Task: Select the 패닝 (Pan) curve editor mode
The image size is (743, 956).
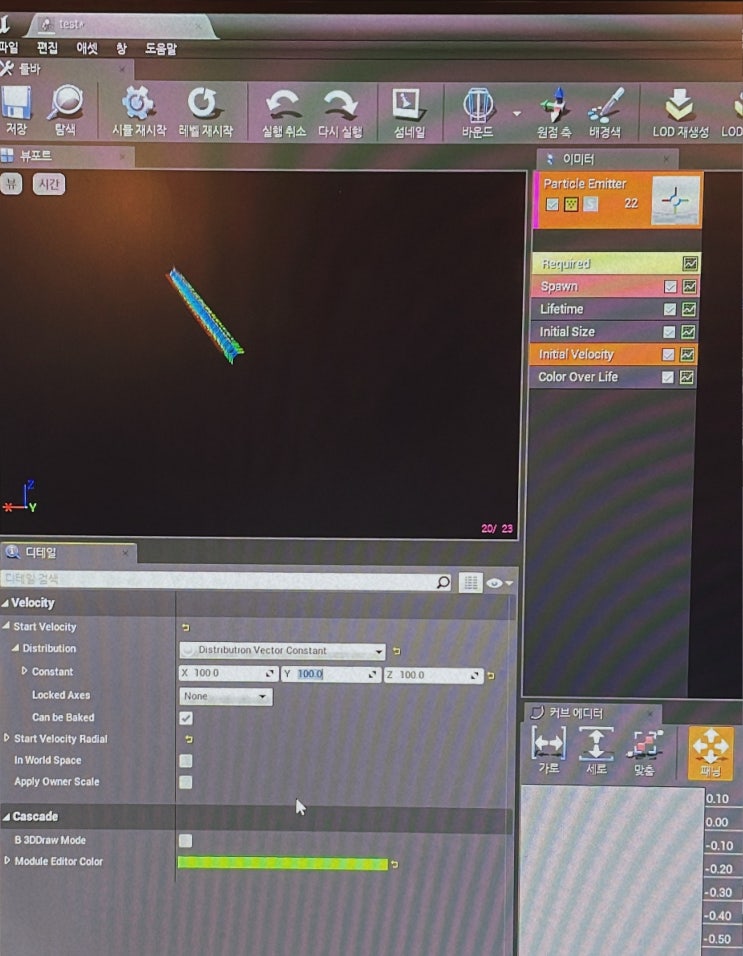Action: click(711, 752)
